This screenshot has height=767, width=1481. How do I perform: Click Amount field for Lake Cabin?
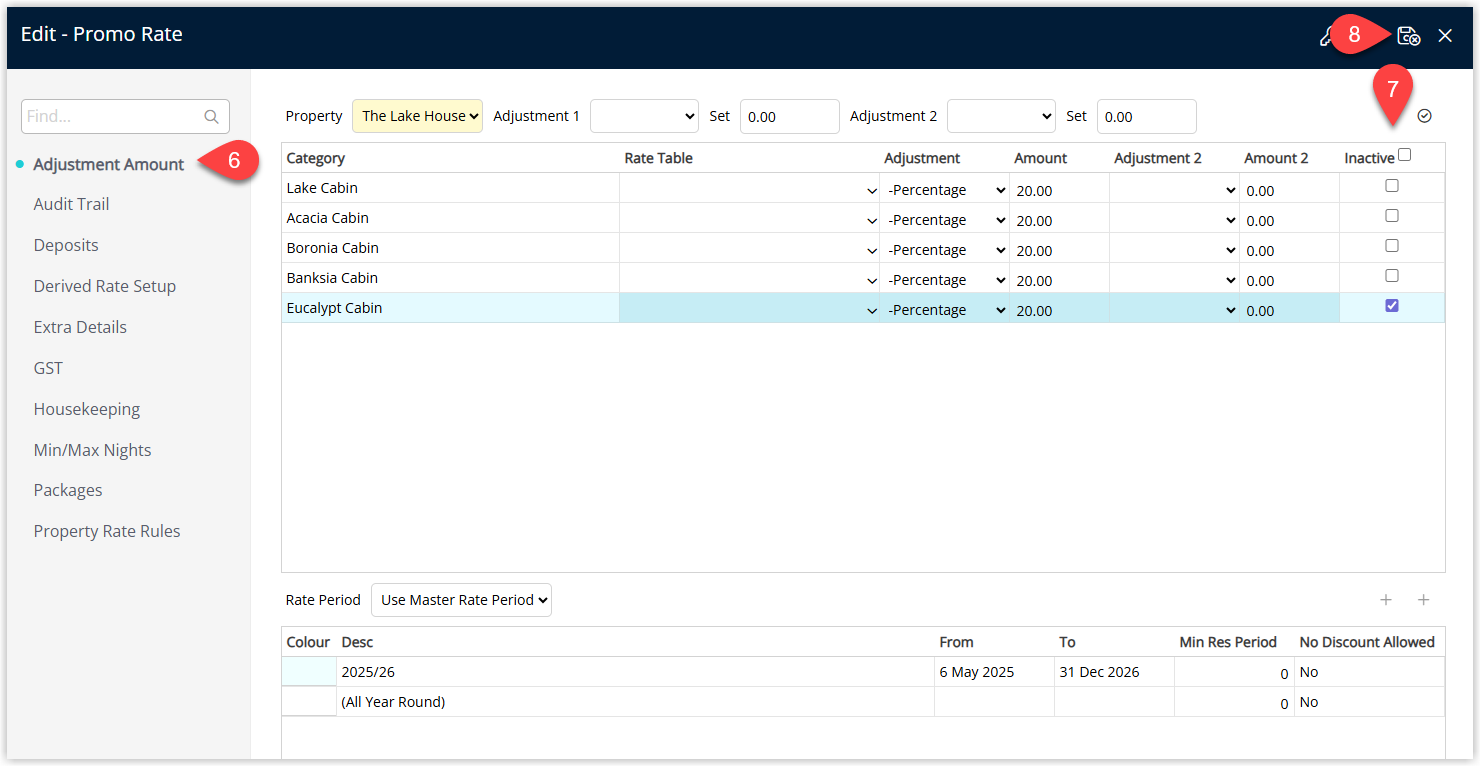coord(1059,190)
